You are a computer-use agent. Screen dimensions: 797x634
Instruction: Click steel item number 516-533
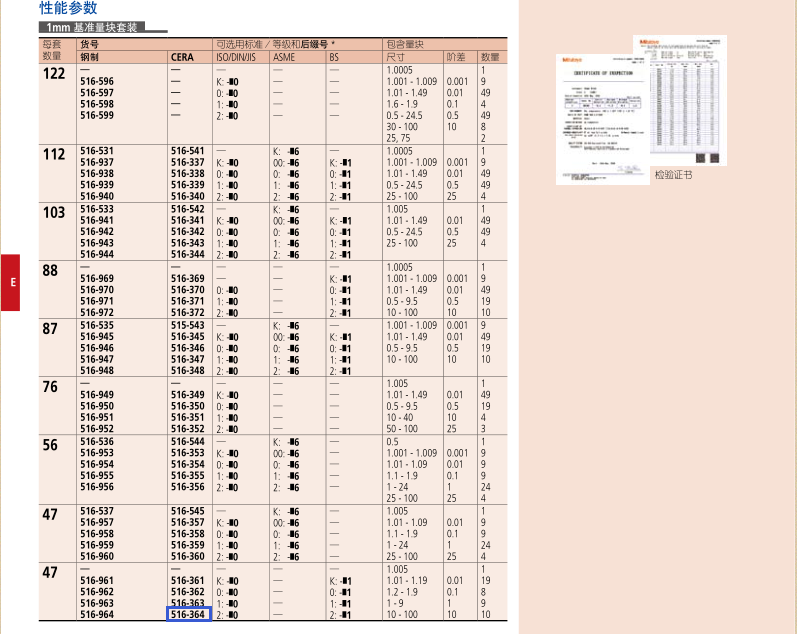(97, 209)
